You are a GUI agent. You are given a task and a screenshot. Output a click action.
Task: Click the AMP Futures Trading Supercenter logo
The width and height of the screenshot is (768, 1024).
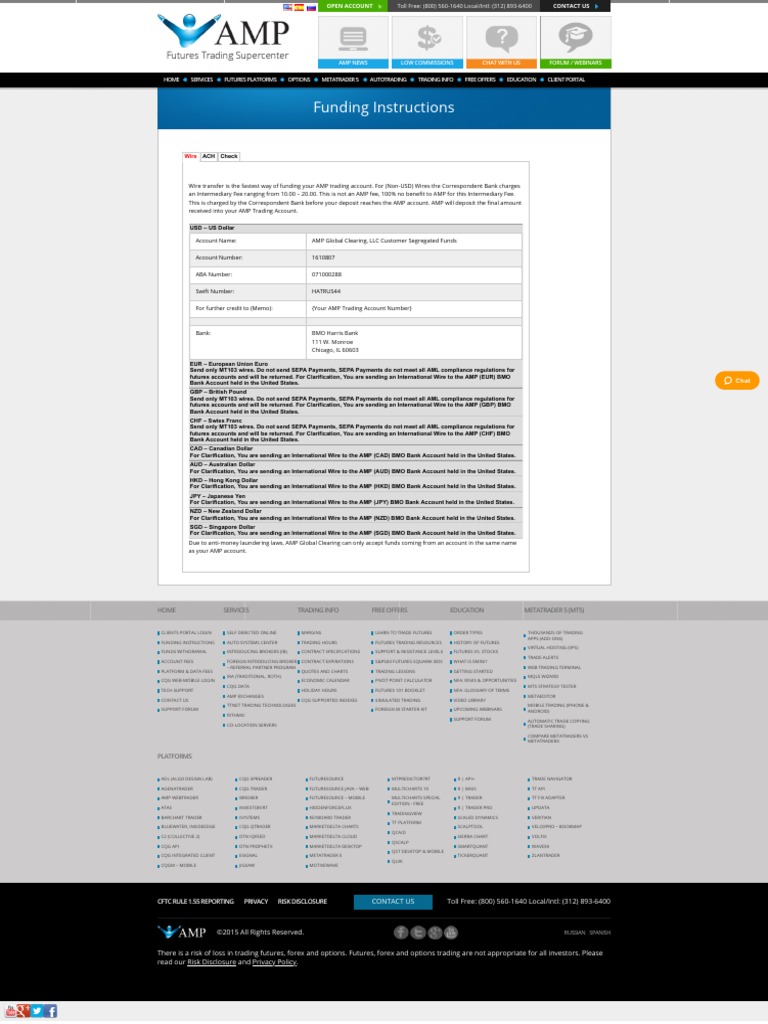pos(223,38)
